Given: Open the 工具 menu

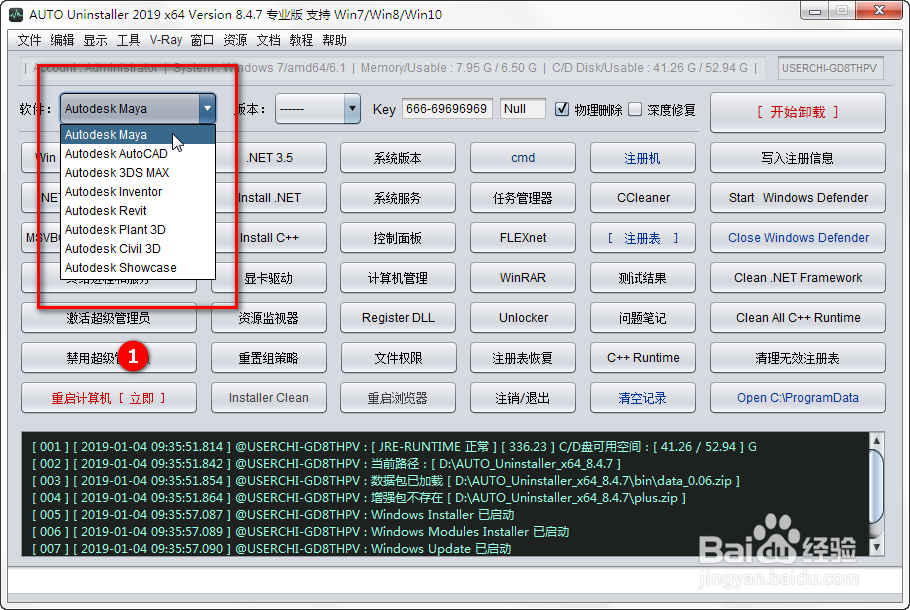Looking at the screenshot, I should coord(128,40).
